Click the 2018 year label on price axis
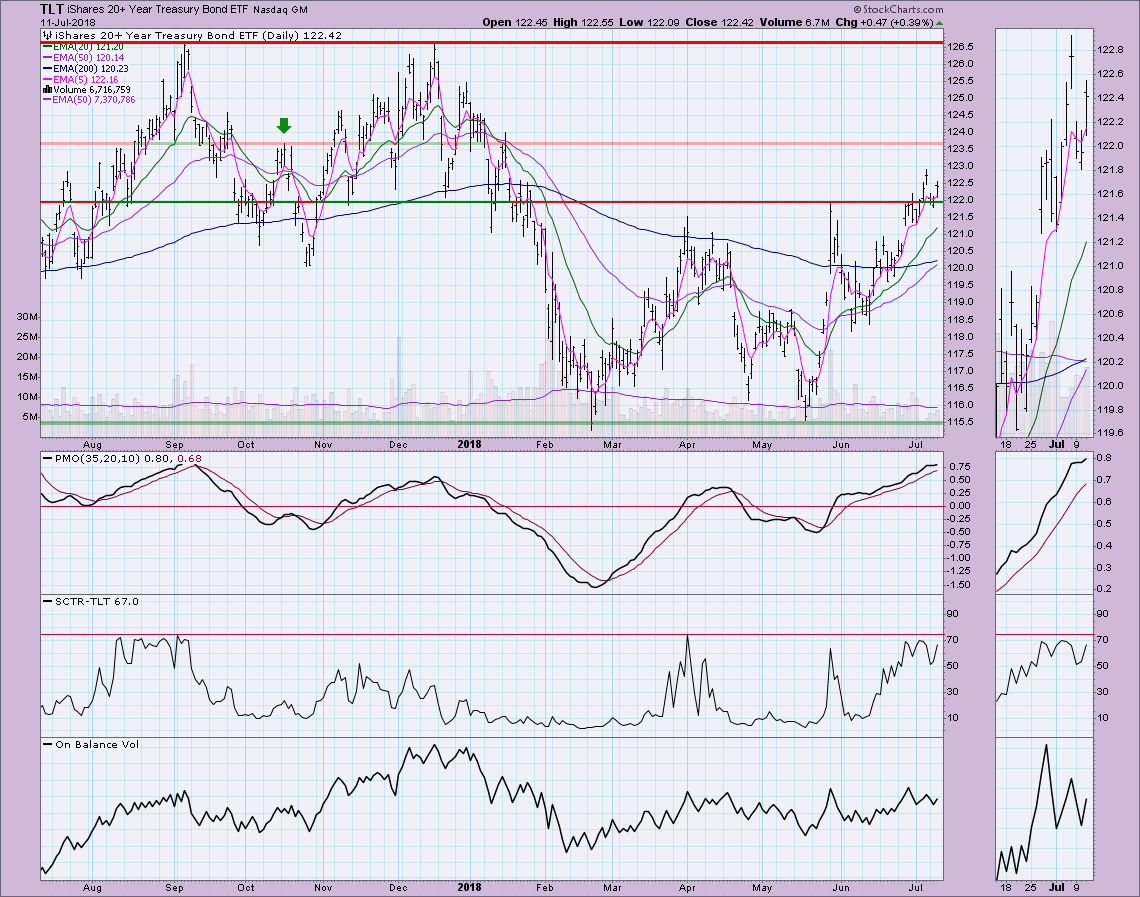The width and height of the screenshot is (1140, 897). (470, 441)
